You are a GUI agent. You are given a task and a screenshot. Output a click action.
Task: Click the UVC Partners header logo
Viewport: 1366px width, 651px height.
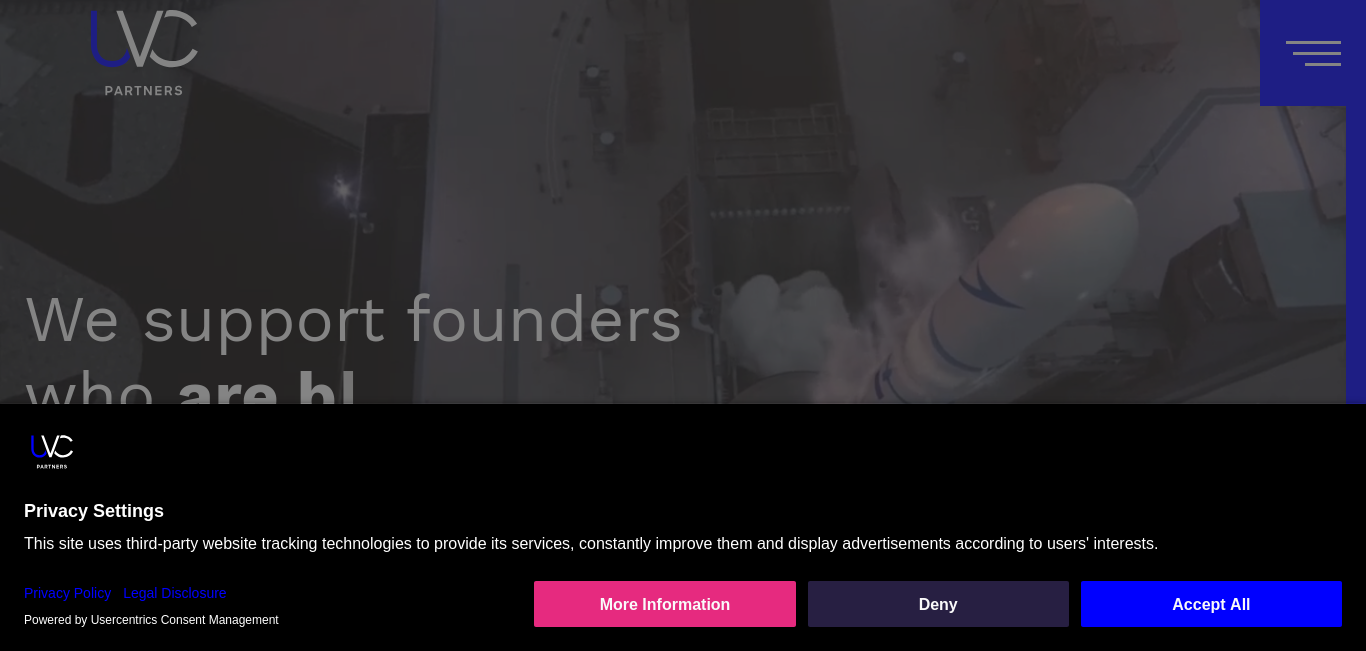click(144, 53)
